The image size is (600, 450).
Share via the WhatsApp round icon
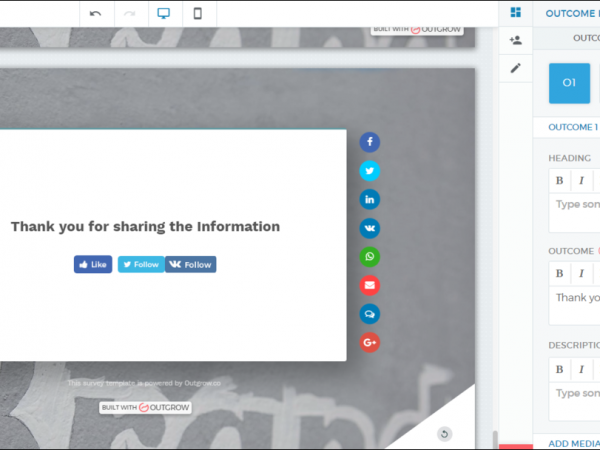point(370,257)
